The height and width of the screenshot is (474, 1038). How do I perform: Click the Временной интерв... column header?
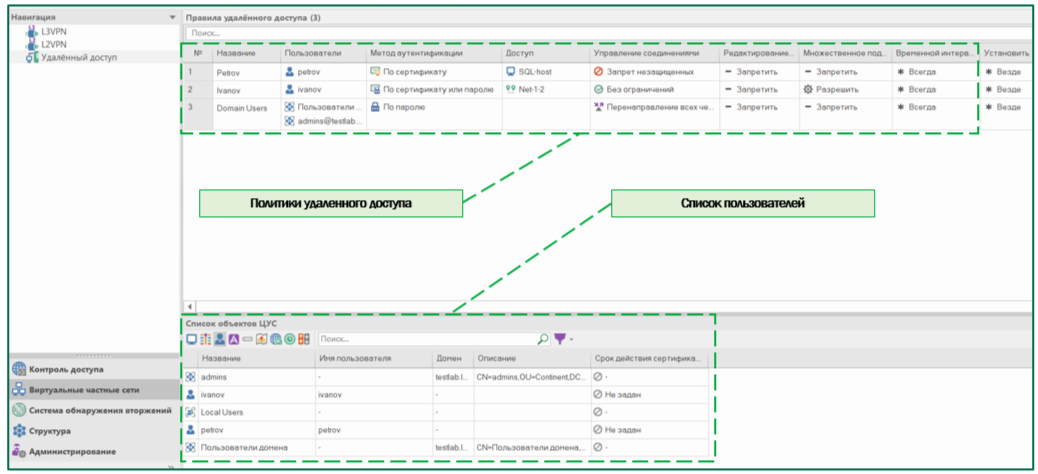click(935, 53)
